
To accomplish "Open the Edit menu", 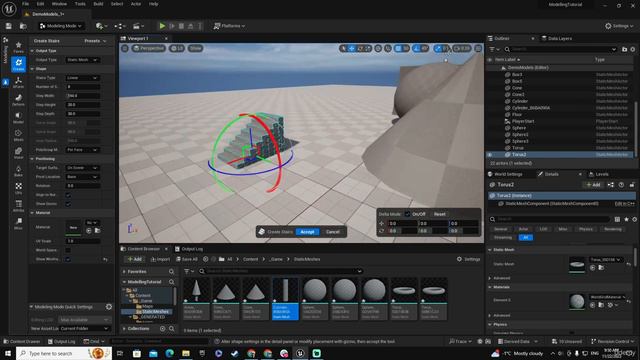I will click(40, 4).
